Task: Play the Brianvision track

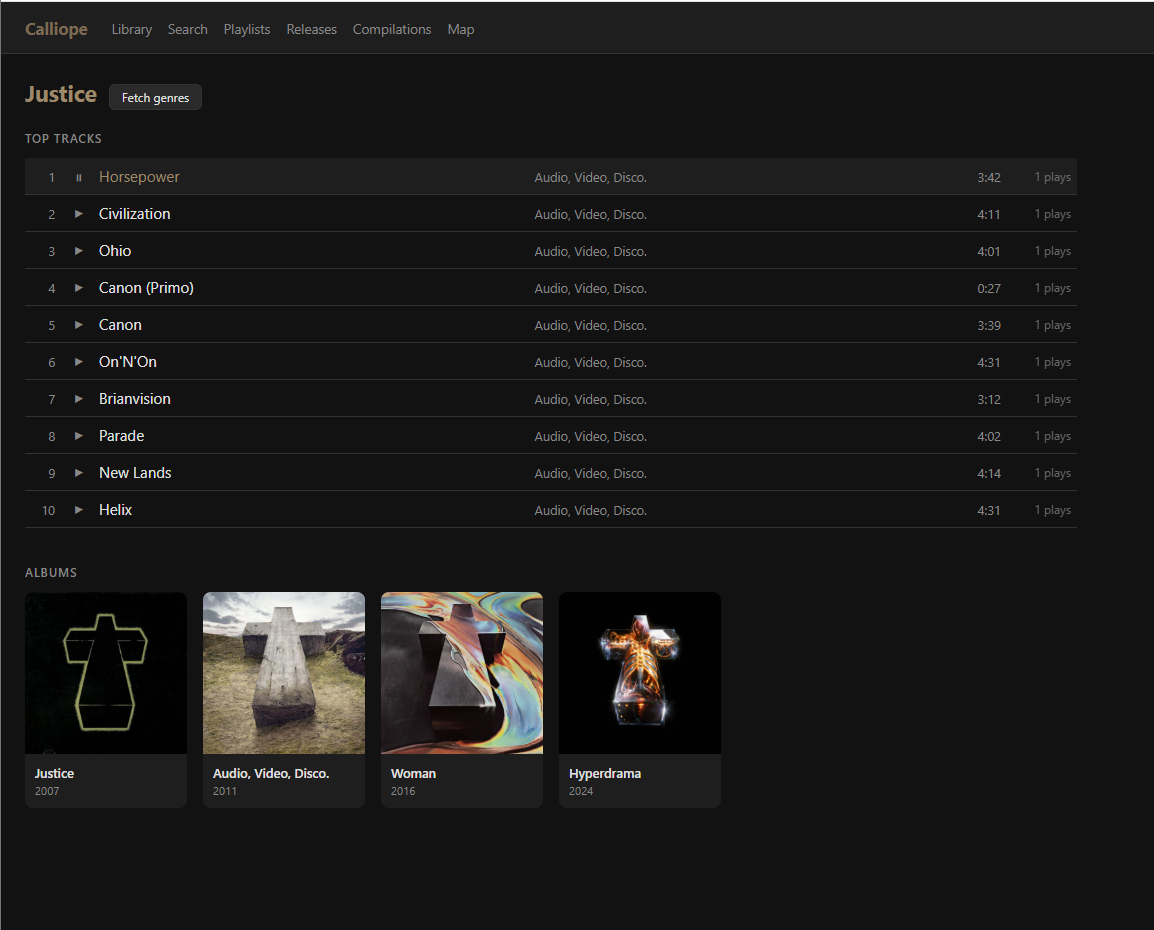Action: [79, 399]
